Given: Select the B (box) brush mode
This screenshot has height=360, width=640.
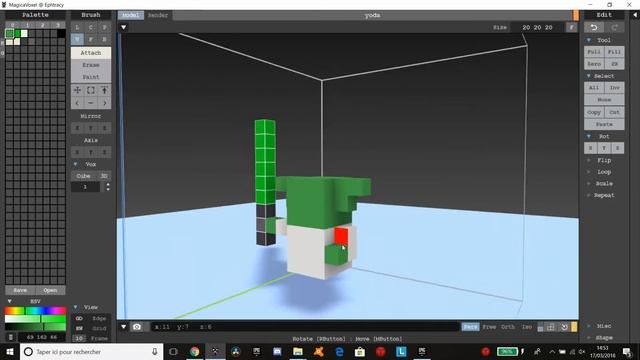Looking at the screenshot, I should pyautogui.click(x=104, y=39).
